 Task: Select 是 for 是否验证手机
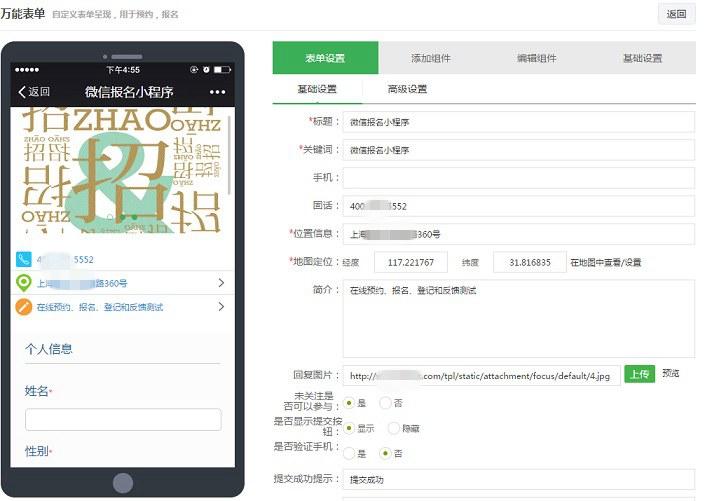click(x=349, y=453)
